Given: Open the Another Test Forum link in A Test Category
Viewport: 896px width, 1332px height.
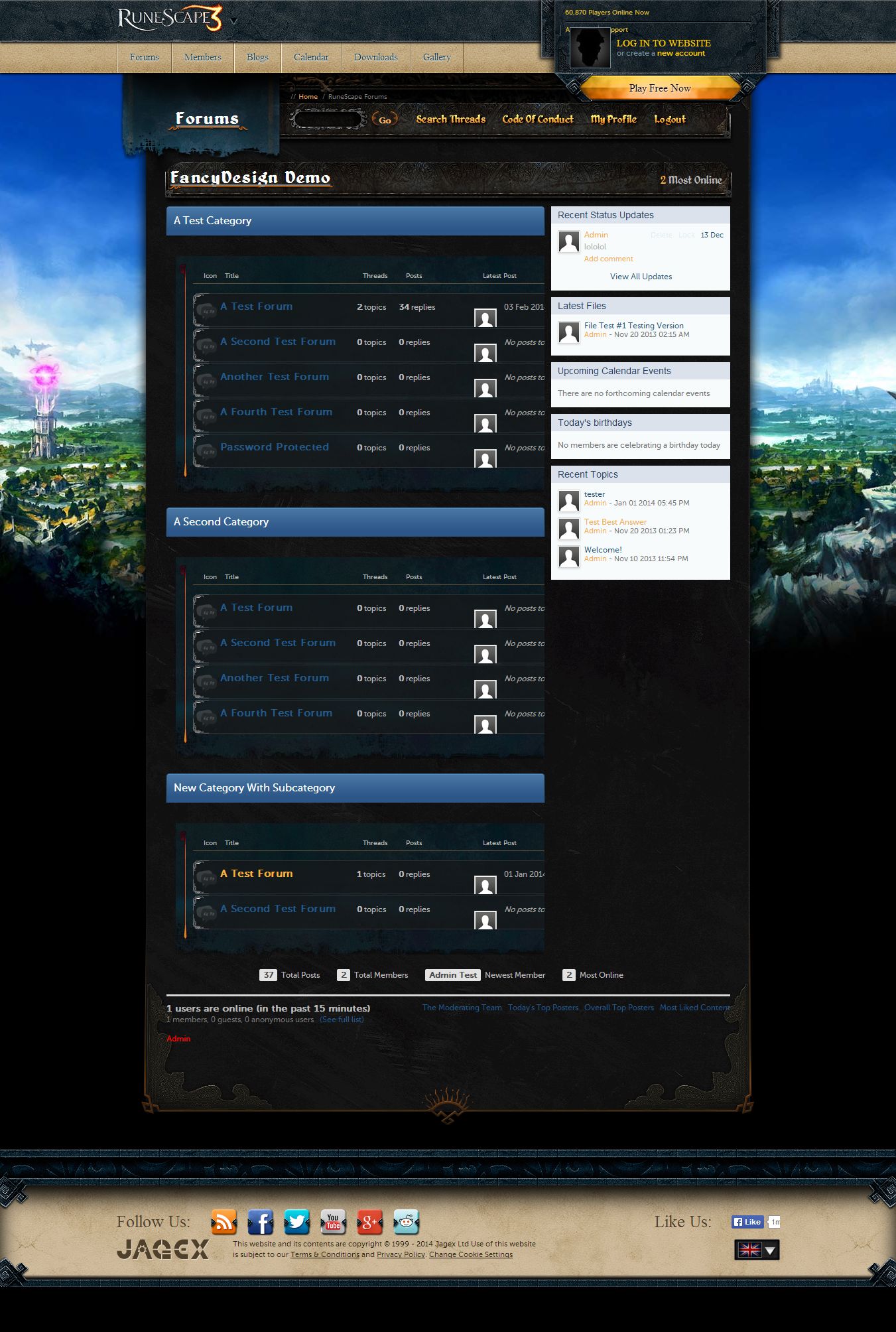Looking at the screenshot, I should tap(275, 377).
